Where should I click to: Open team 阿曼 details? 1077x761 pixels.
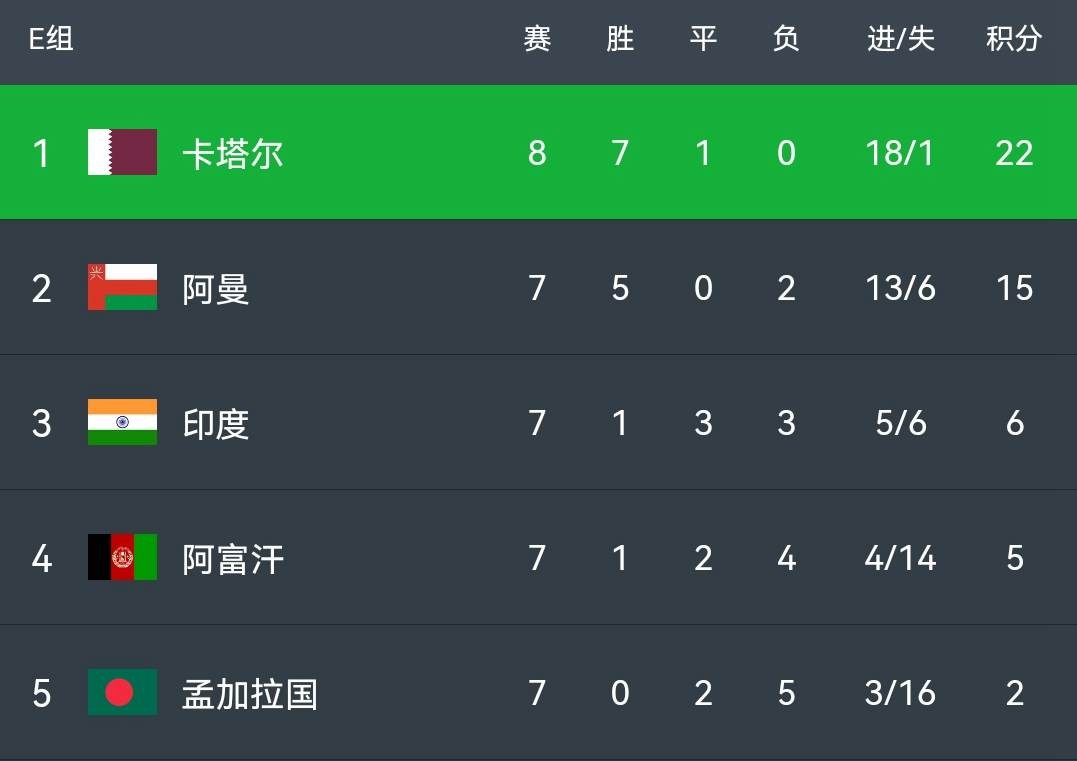point(216,288)
